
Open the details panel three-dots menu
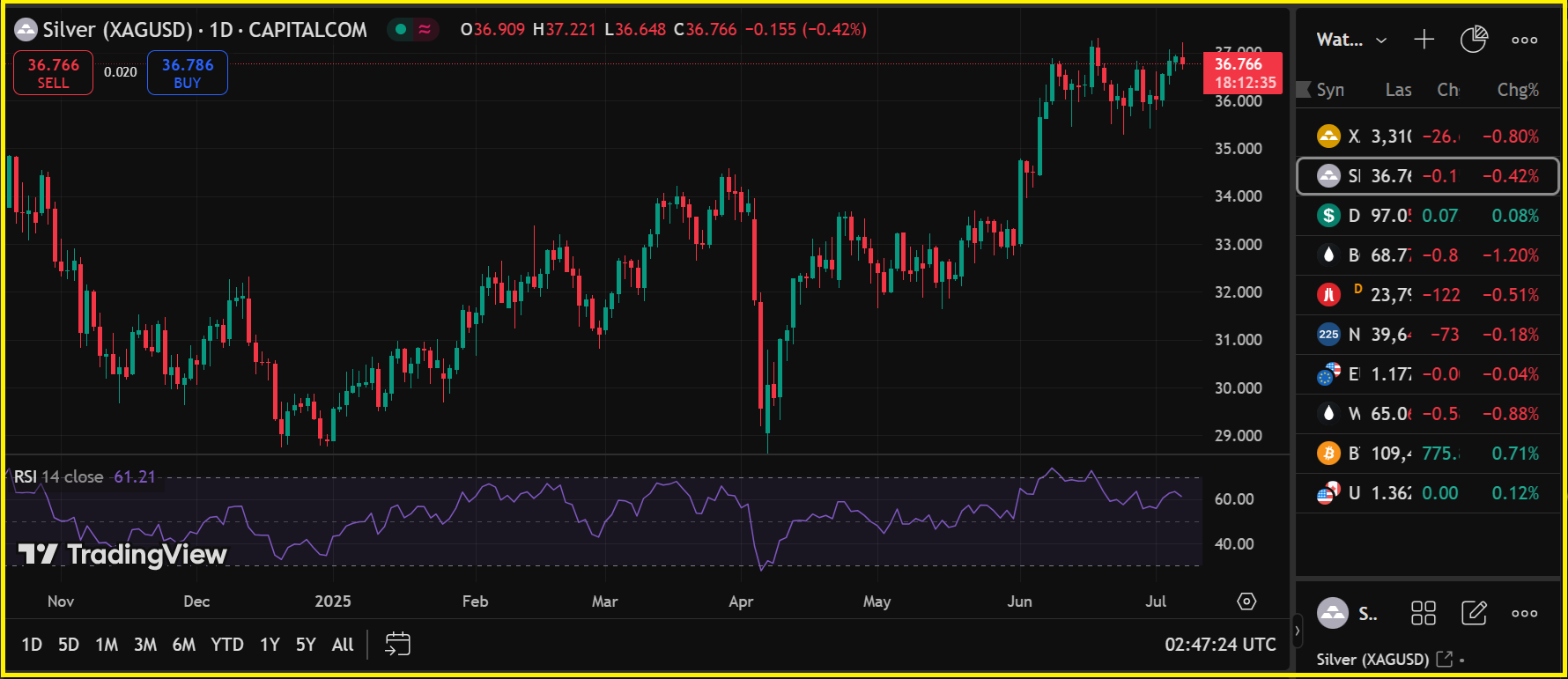[1524, 613]
